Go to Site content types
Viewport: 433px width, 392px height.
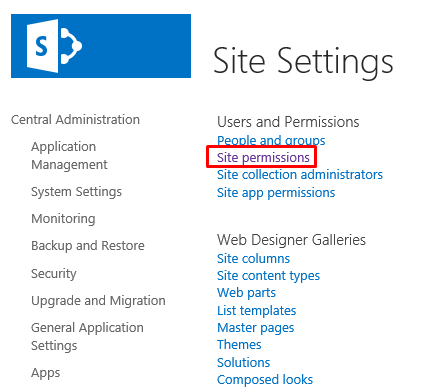pos(268,276)
